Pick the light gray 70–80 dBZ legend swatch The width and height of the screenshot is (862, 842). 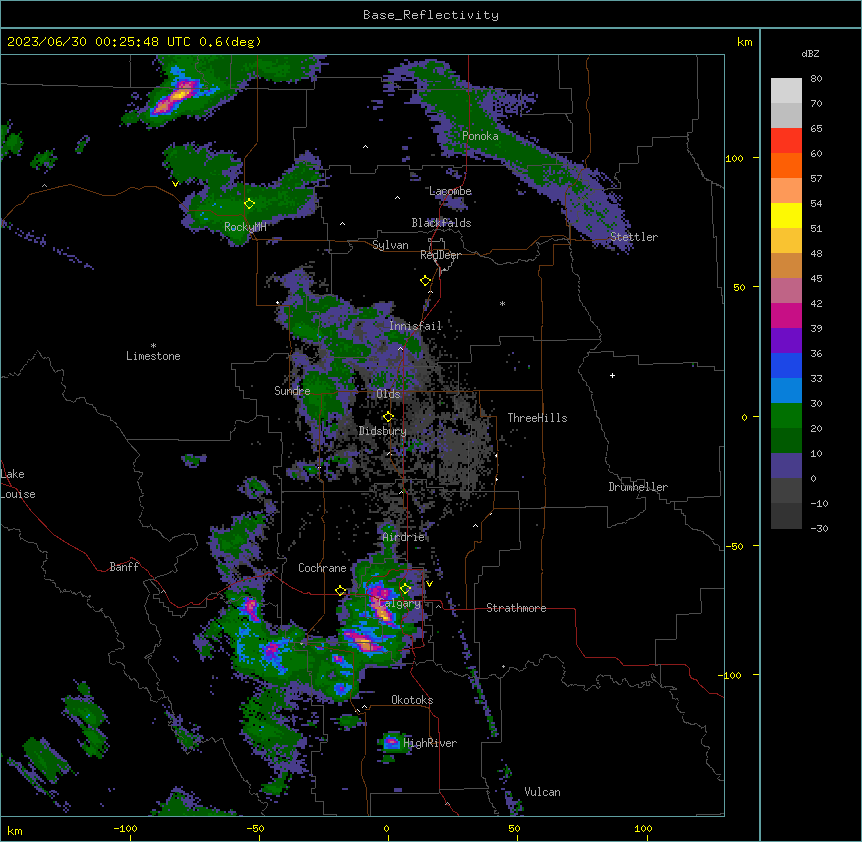click(x=786, y=91)
